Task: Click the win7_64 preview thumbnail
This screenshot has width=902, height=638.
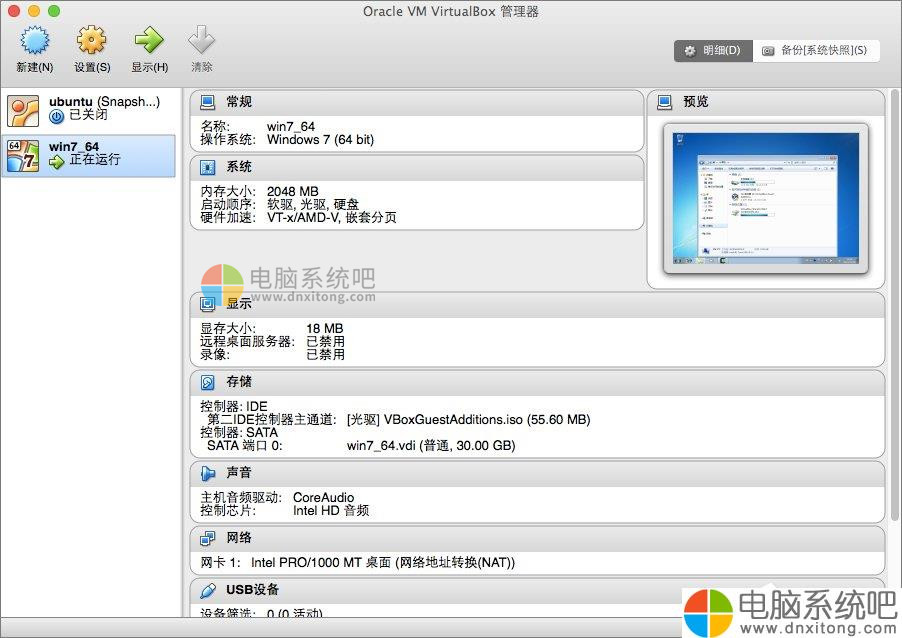Action: tap(766, 198)
